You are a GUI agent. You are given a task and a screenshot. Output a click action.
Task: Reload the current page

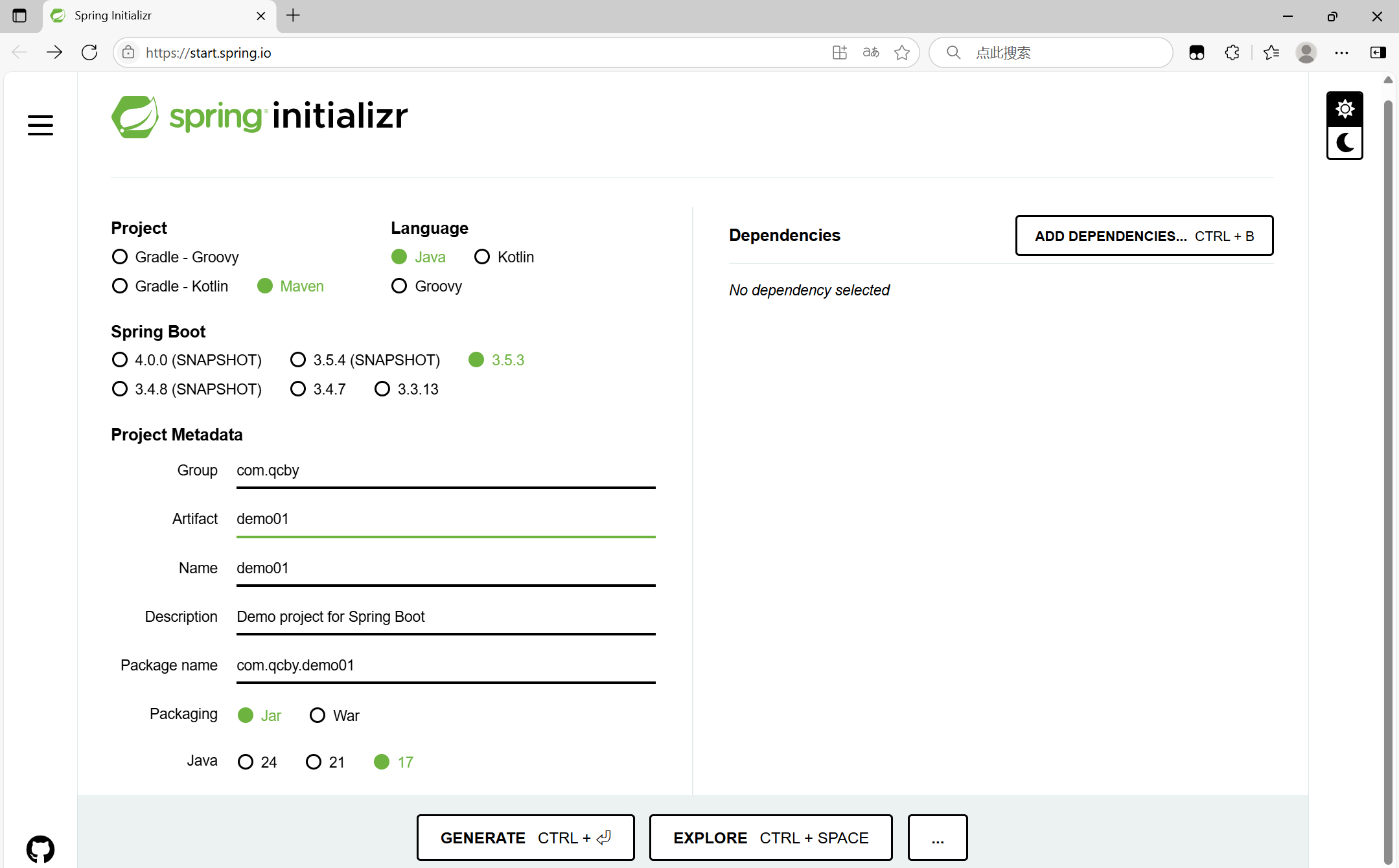pyautogui.click(x=89, y=52)
